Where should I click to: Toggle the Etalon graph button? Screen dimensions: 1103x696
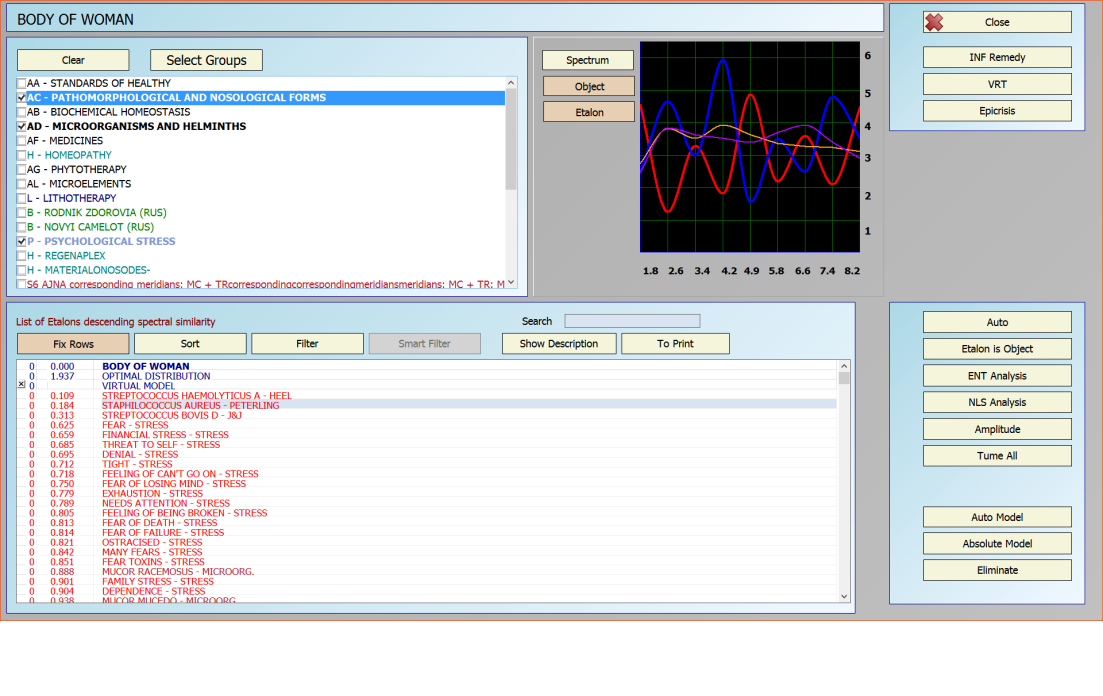[589, 112]
